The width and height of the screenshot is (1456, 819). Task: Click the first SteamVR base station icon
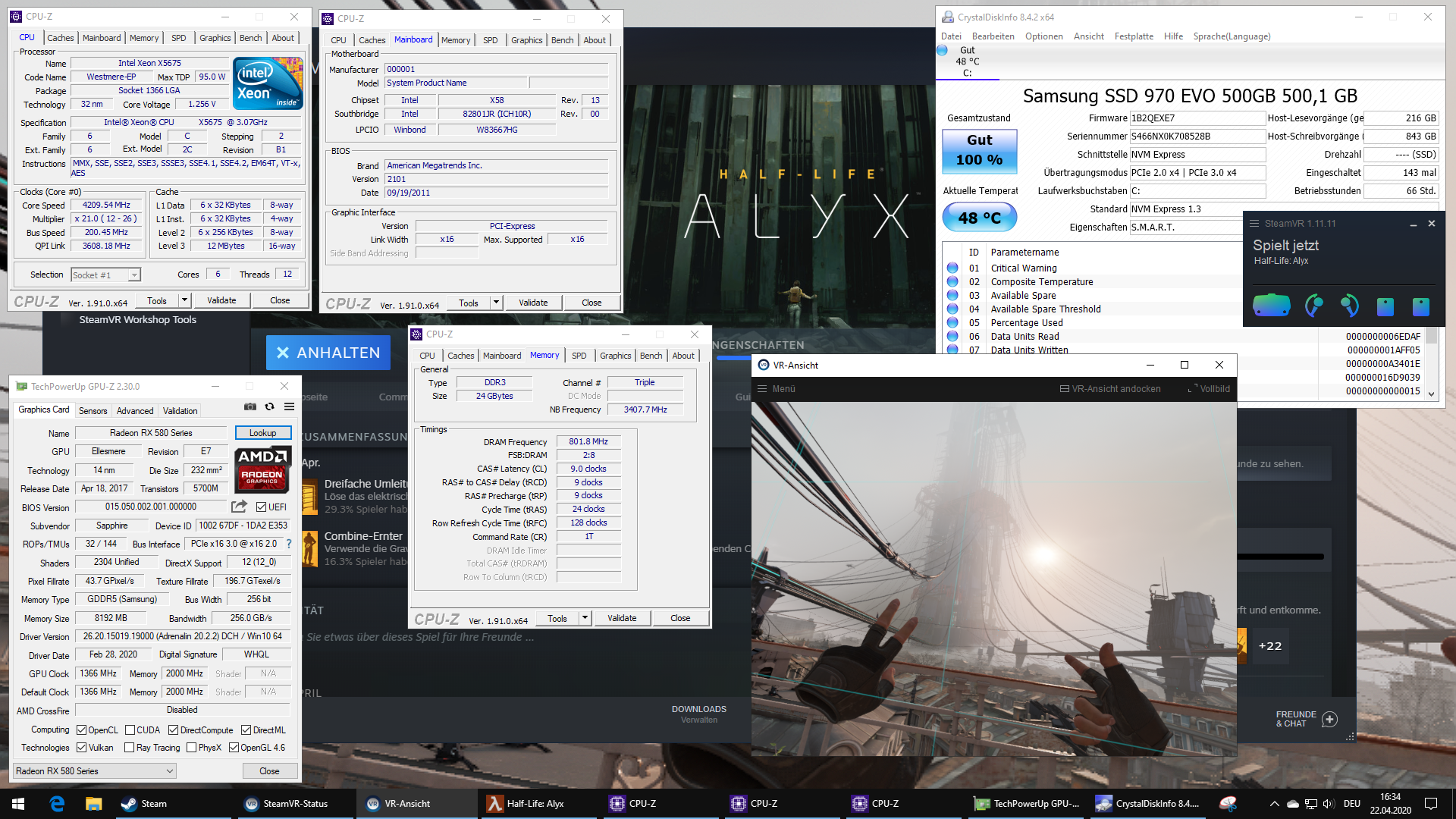[x=1385, y=306]
